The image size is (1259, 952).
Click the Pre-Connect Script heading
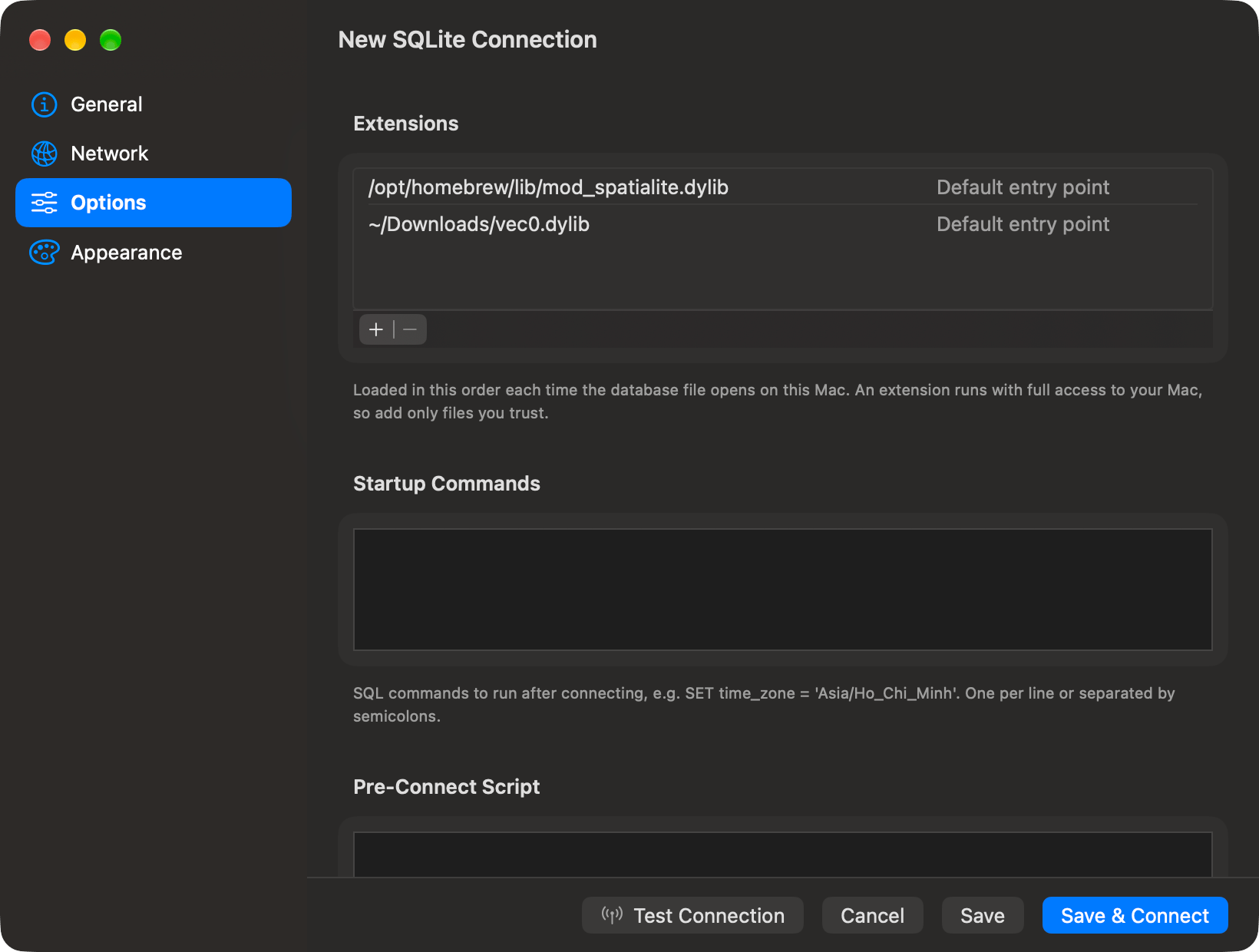pyautogui.click(x=447, y=787)
